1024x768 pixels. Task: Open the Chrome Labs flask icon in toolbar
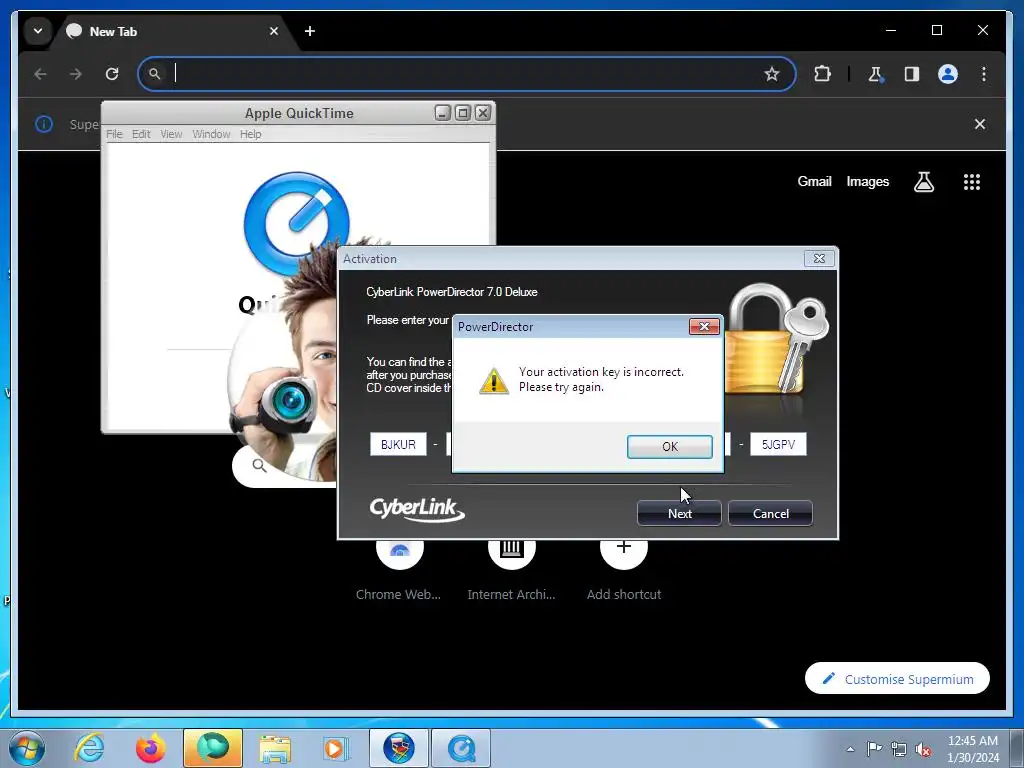click(876, 74)
